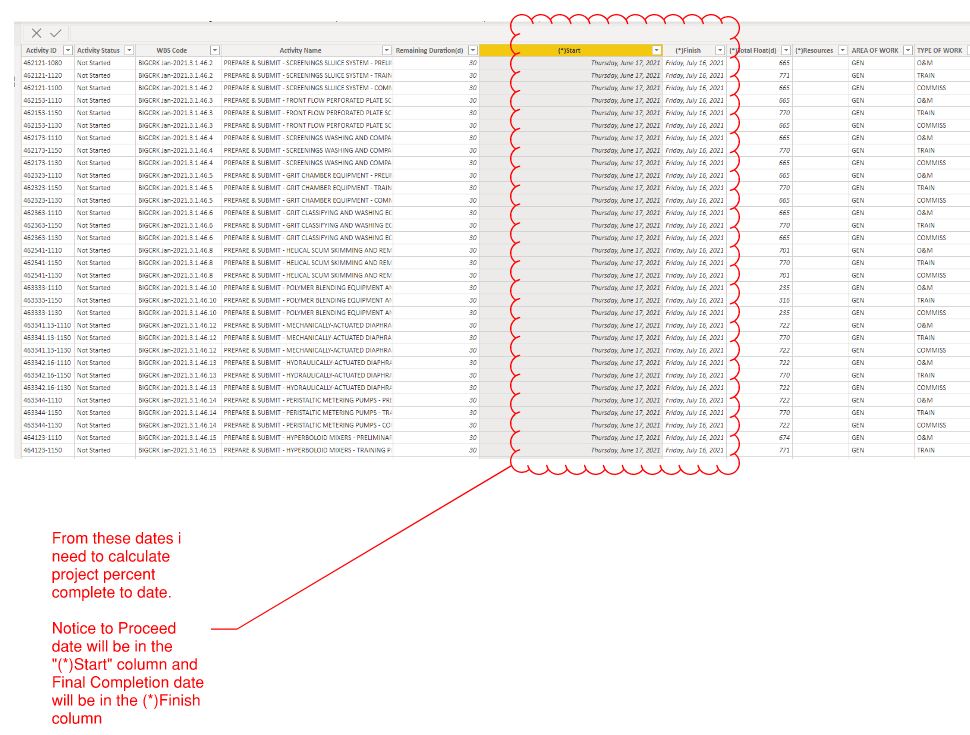Screen dimensions: 970x735
Task: Select the highlighted (*)Start column header
Action: click(569, 50)
